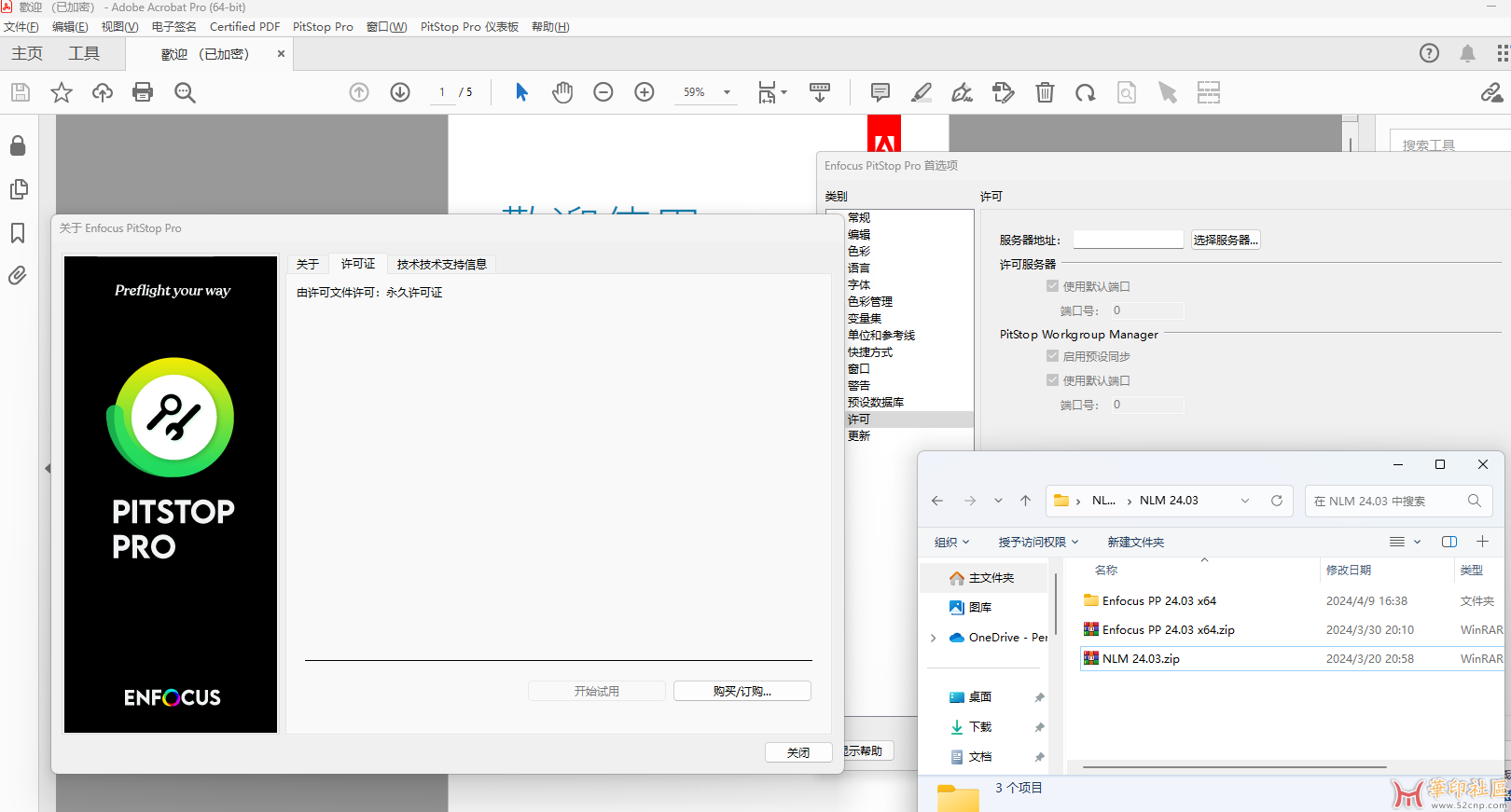Click the Rotate page icon

[1086, 92]
